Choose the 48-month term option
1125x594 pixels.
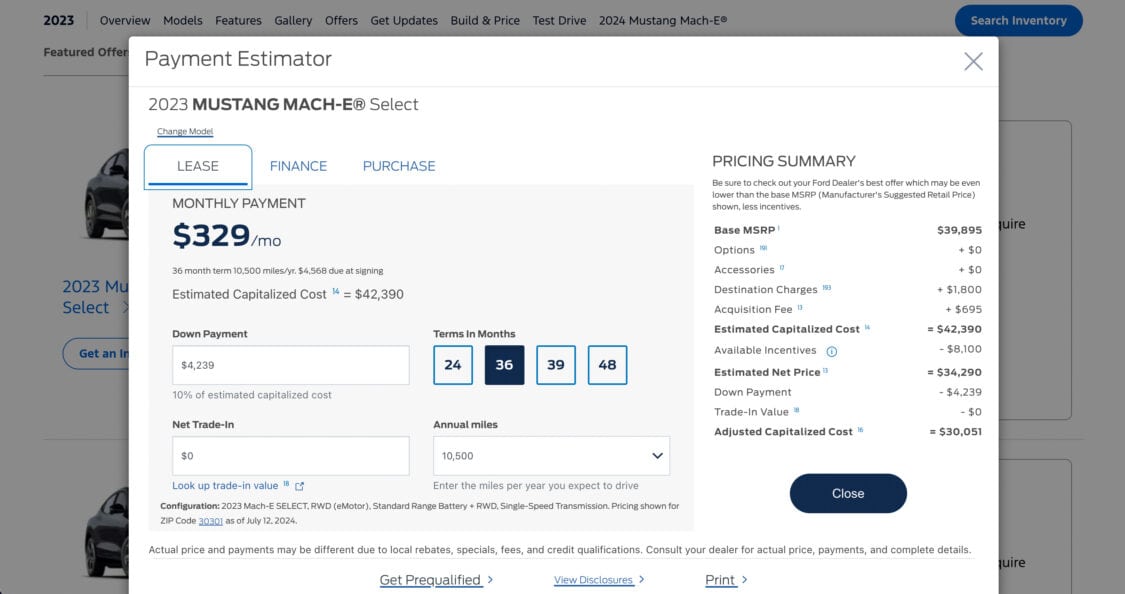click(607, 365)
